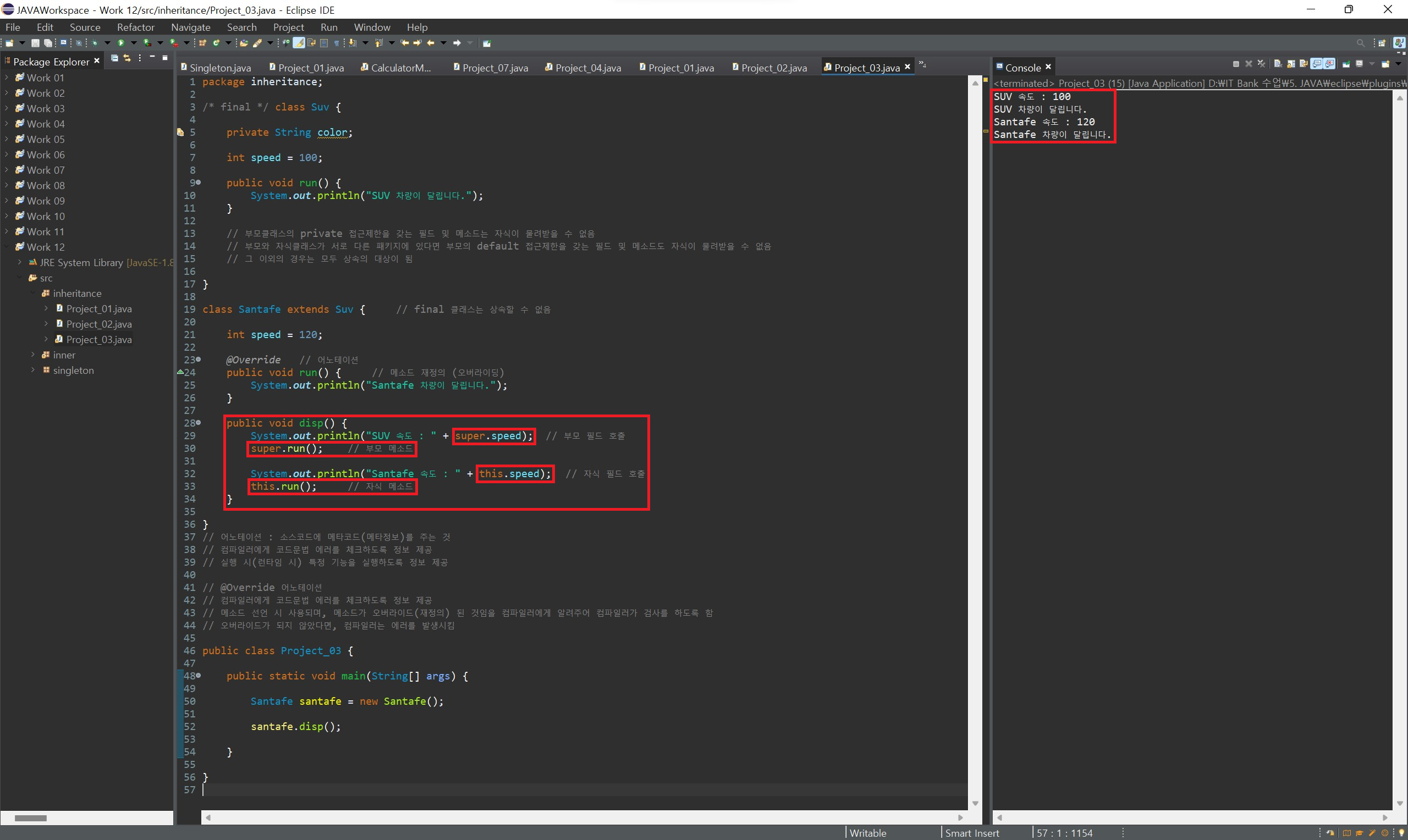1408x840 pixels.
Task: Click the Clear Console icon
Action: pyautogui.click(x=1278, y=64)
